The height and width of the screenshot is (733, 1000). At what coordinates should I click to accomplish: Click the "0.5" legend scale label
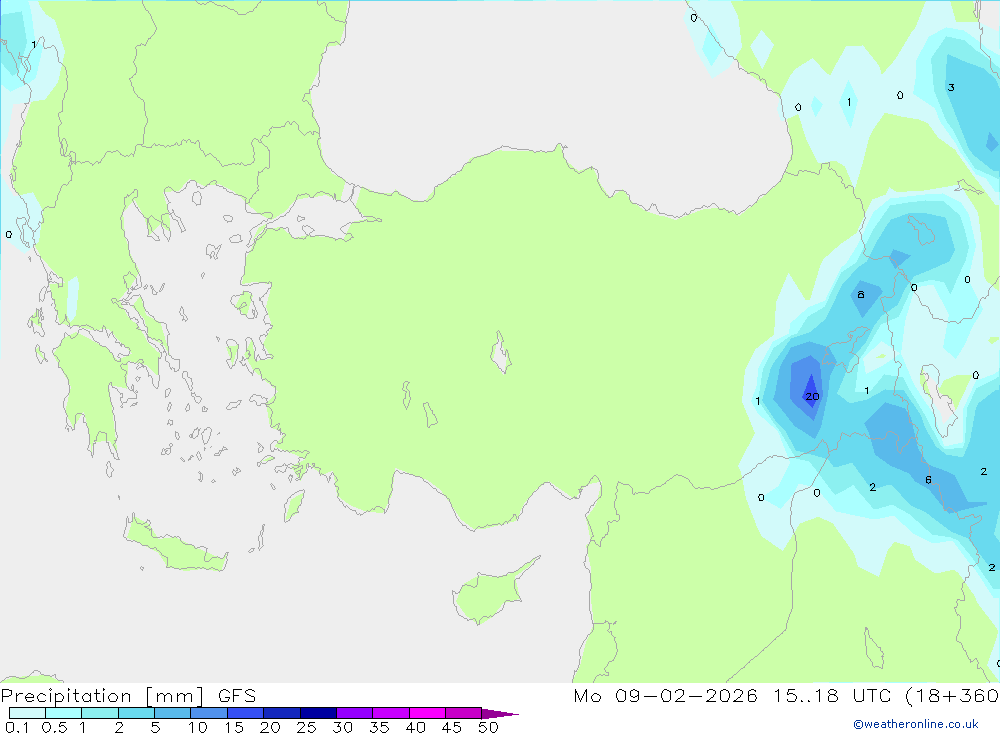[54, 727]
